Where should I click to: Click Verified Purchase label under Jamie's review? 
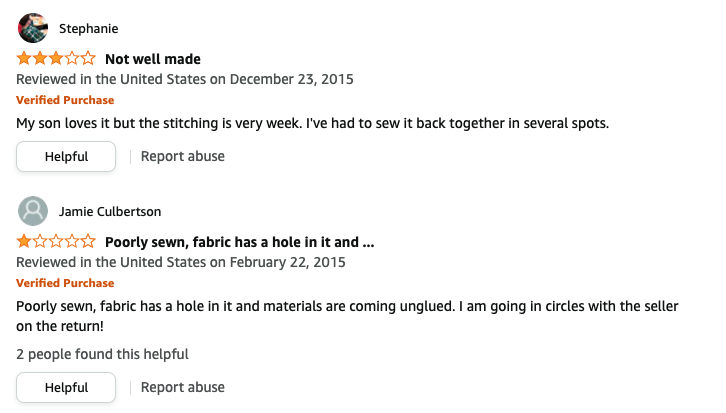65,283
